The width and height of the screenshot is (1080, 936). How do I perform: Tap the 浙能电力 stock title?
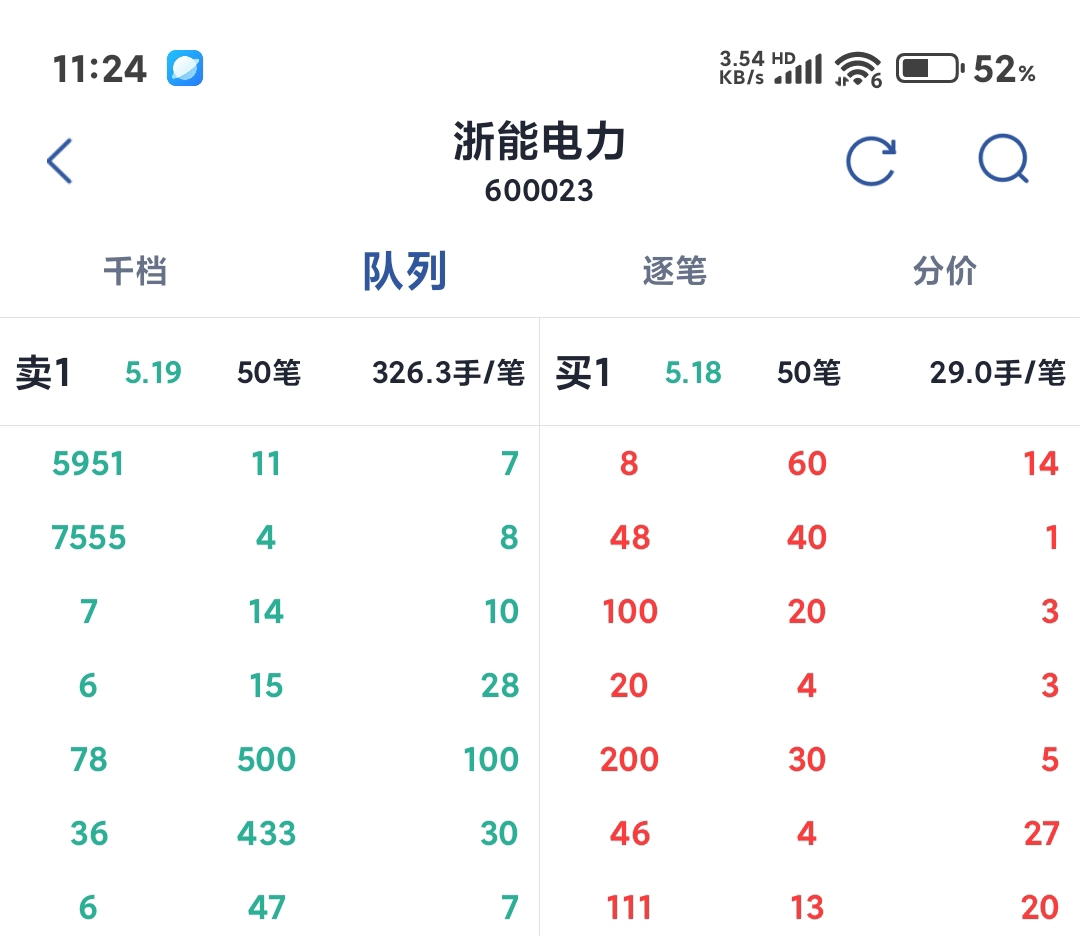point(539,141)
